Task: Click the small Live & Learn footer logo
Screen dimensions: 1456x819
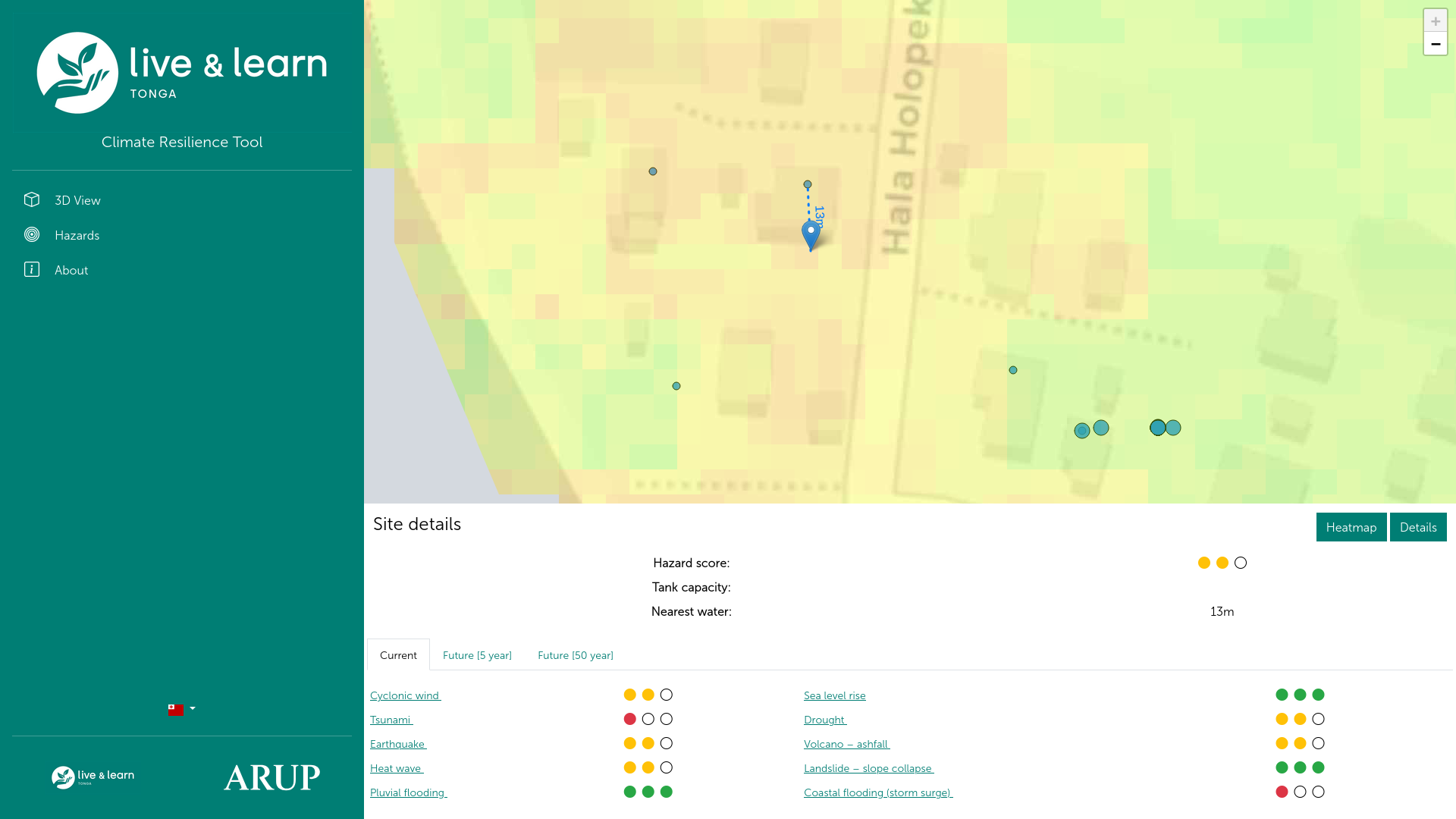Action: click(93, 777)
